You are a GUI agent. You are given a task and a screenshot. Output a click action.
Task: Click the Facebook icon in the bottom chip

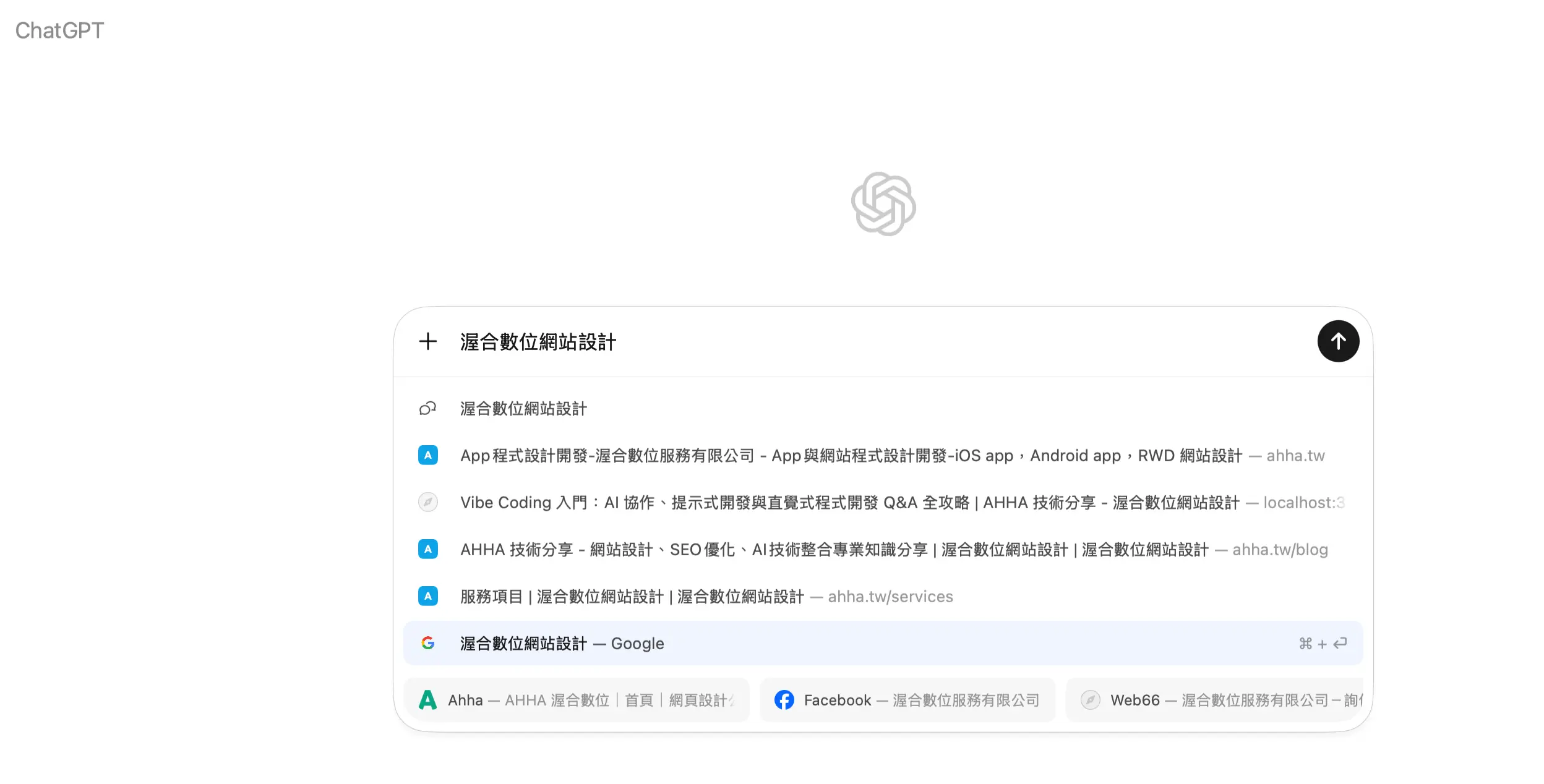pyautogui.click(x=784, y=699)
